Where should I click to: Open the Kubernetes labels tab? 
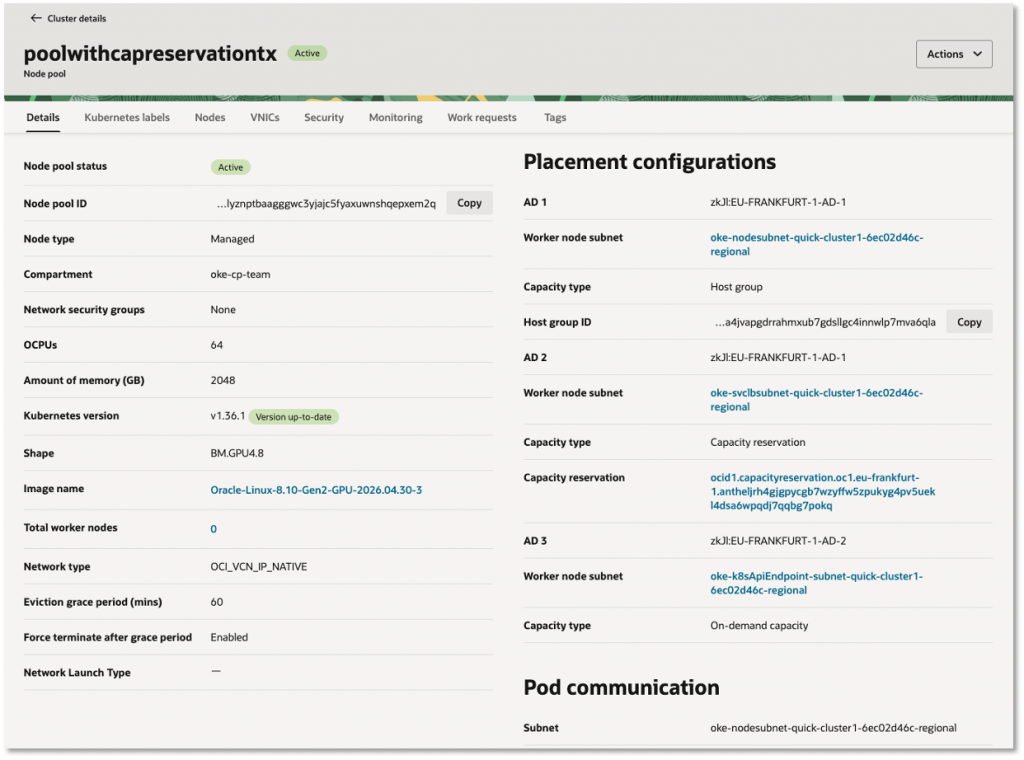click(x=127, y=118)
